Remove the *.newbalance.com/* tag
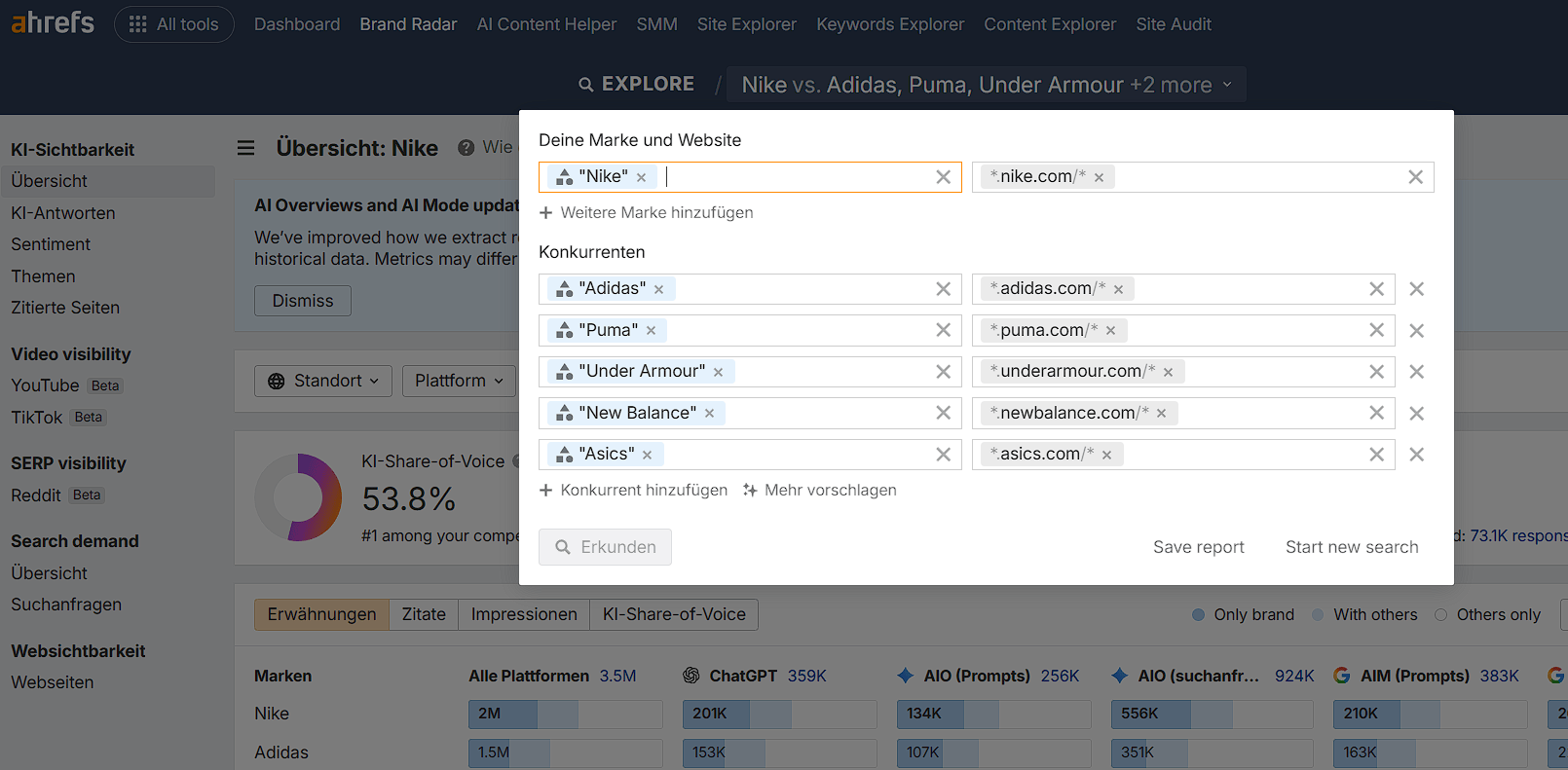The image size is (1568, 770). pyautogui.click(x=1161, y=414)
